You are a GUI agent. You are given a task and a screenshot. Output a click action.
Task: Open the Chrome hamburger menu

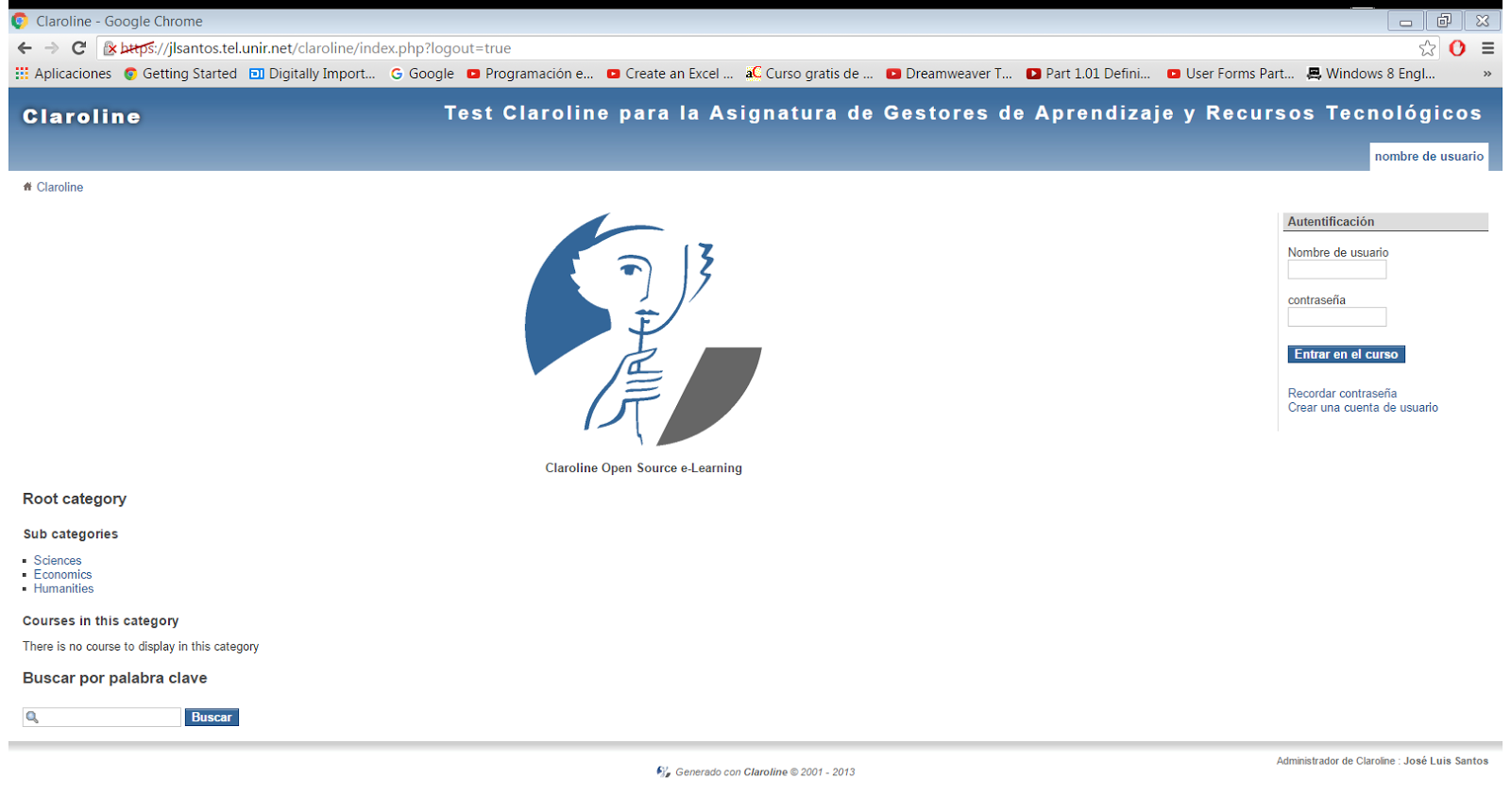click(1487, 48)
